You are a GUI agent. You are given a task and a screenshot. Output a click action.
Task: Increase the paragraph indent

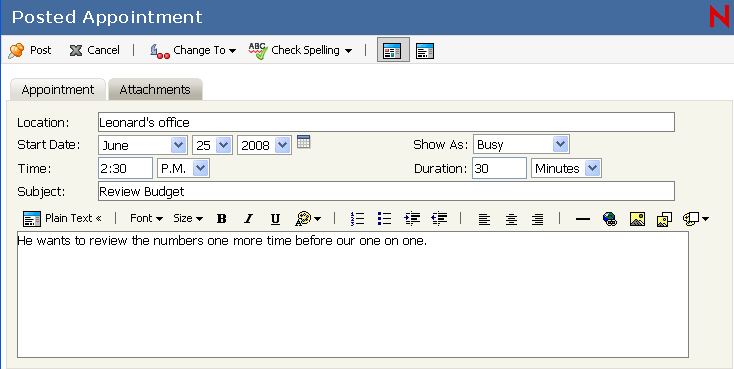pos(411,219)
